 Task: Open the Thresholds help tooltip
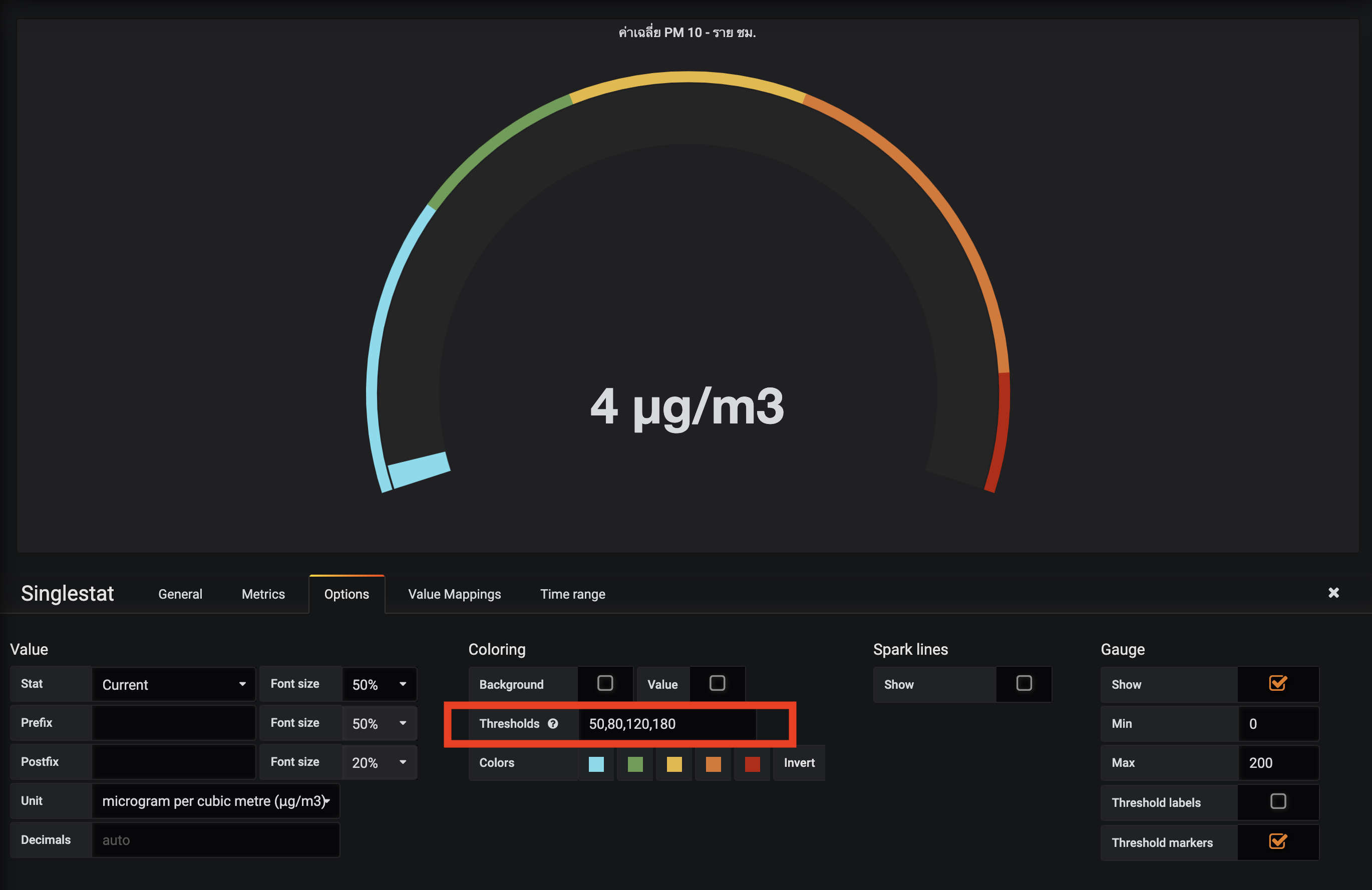[553, 724]
